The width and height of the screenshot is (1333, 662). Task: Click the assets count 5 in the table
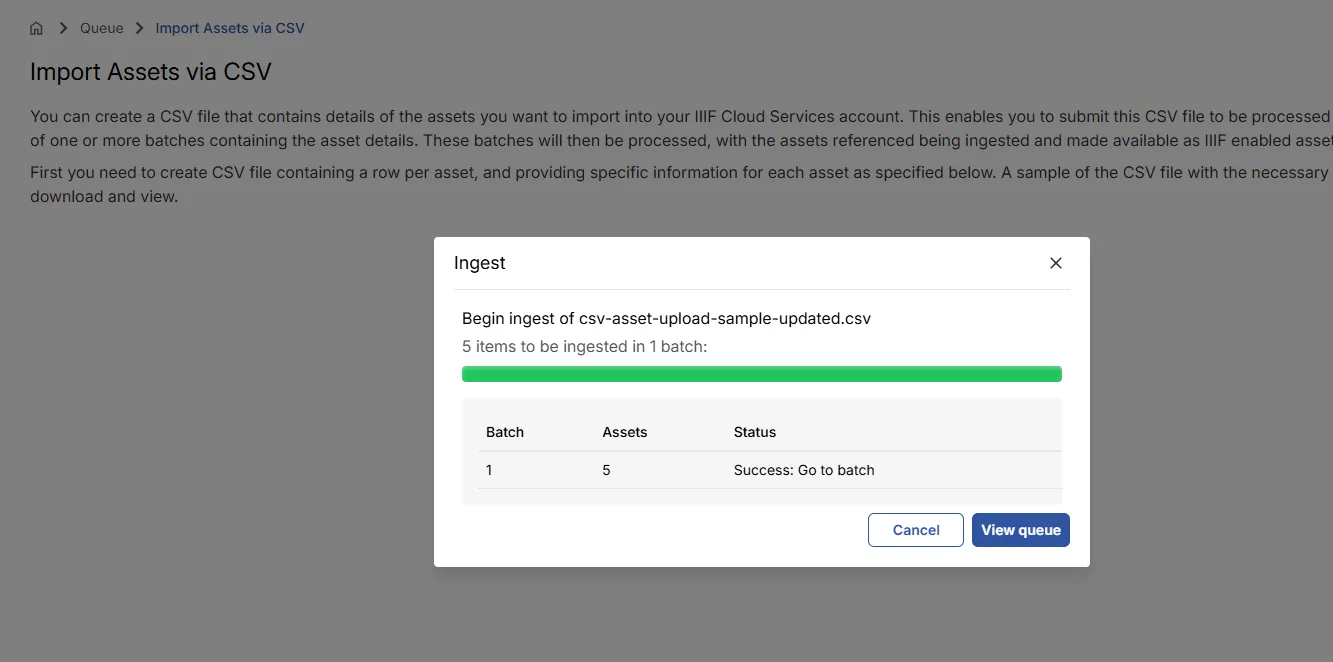pyautogui.click(x=606, y=470)
